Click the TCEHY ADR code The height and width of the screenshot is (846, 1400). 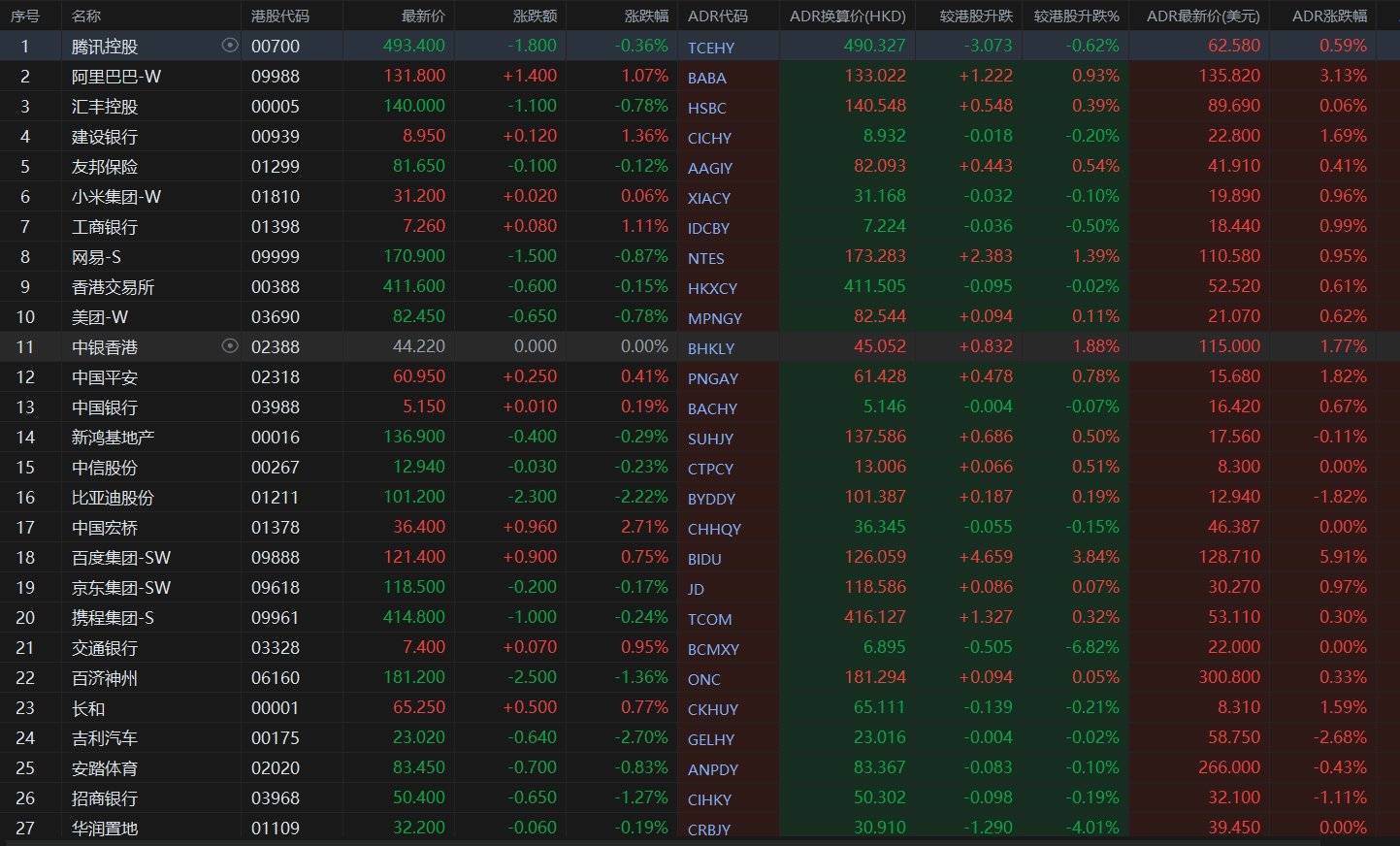[711, 48]
